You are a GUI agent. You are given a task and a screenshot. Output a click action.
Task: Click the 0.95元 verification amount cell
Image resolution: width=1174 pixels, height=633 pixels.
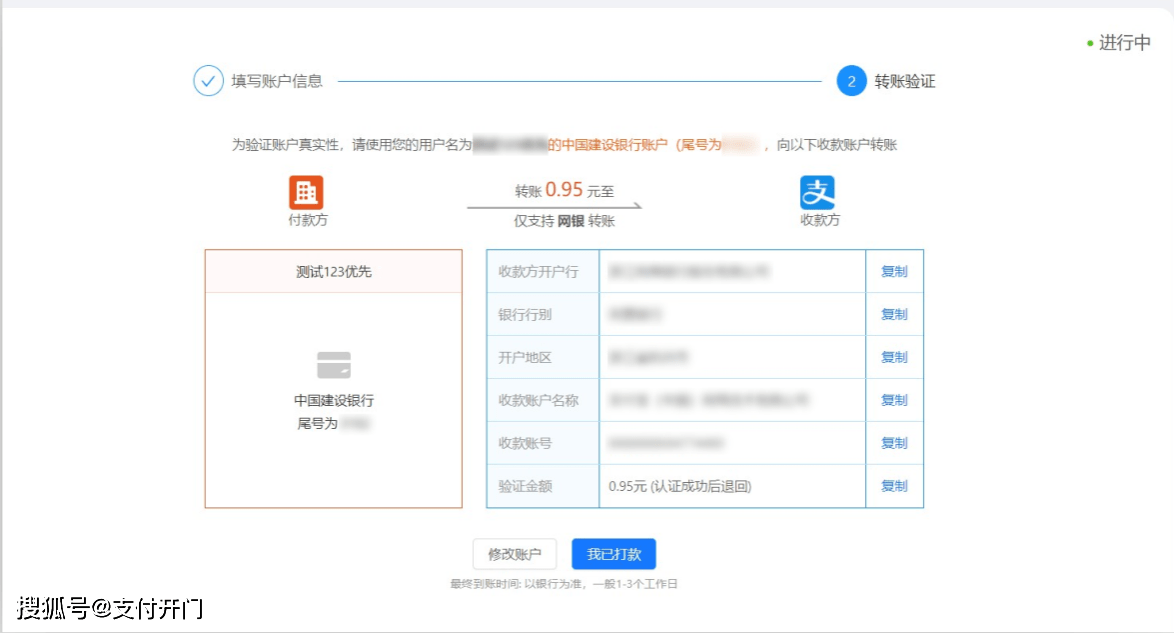click(x=680, y=486)
